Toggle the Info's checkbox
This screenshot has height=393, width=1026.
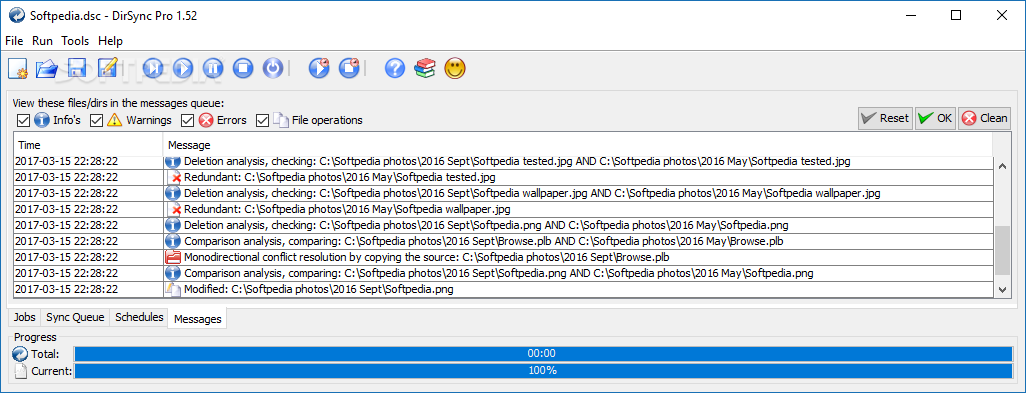pos(24,120)
